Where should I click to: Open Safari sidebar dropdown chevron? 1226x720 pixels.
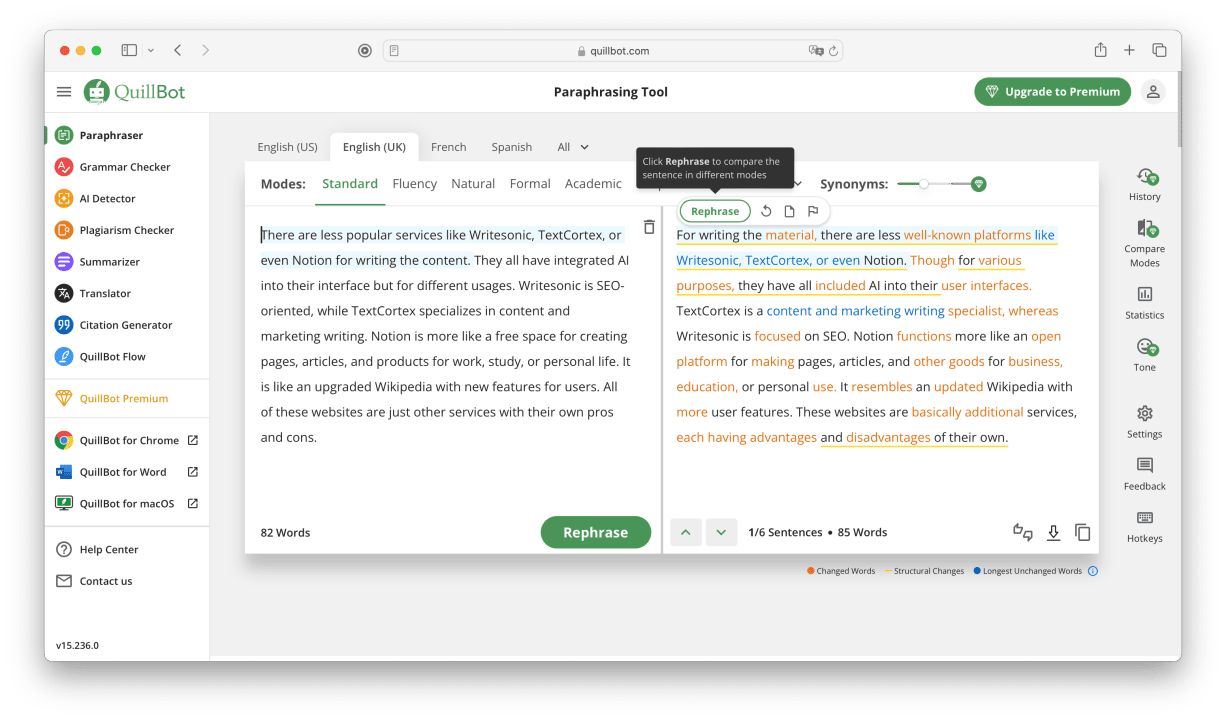(x=151, y=50)
